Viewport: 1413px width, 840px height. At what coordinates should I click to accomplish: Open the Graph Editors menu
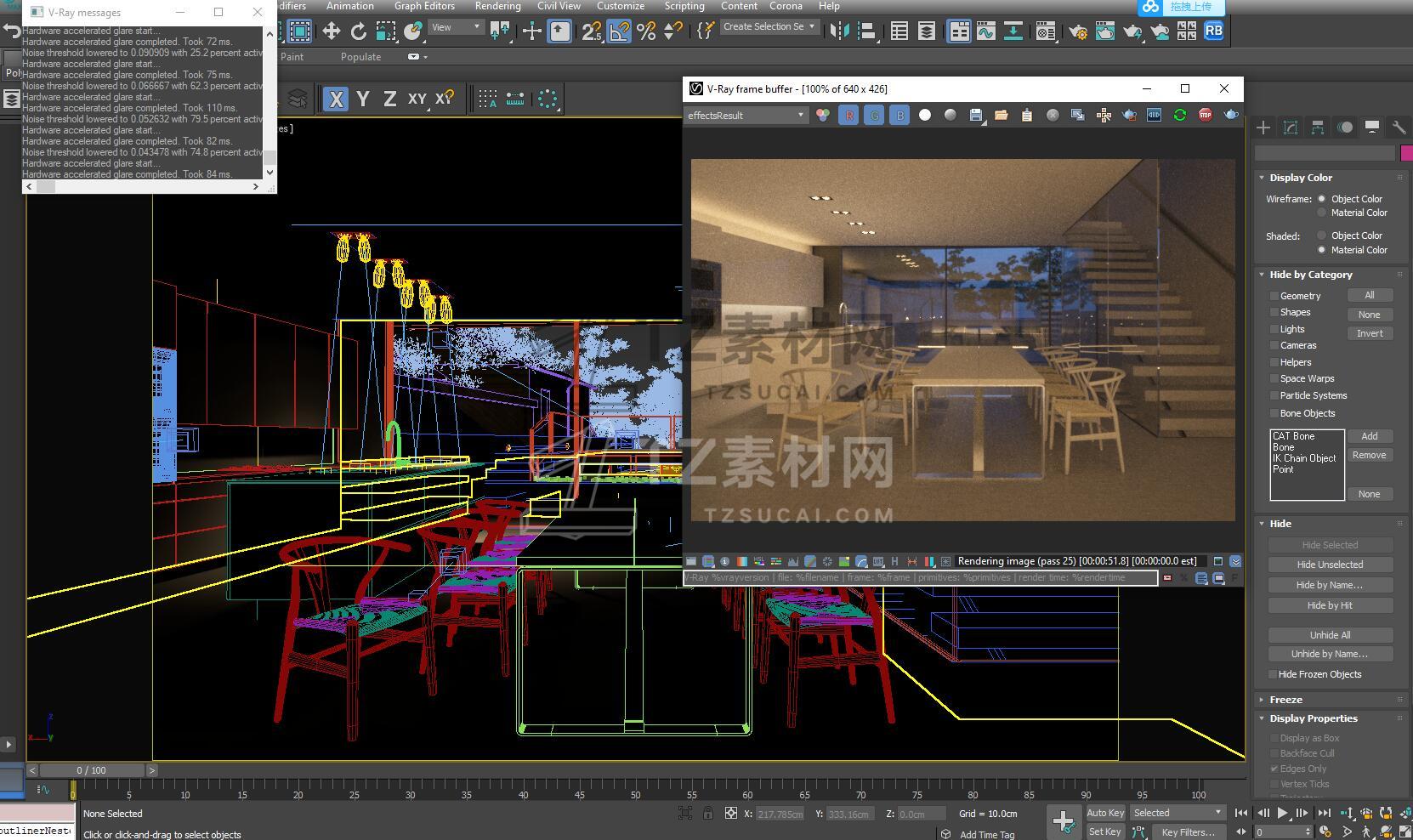point(424,6)
